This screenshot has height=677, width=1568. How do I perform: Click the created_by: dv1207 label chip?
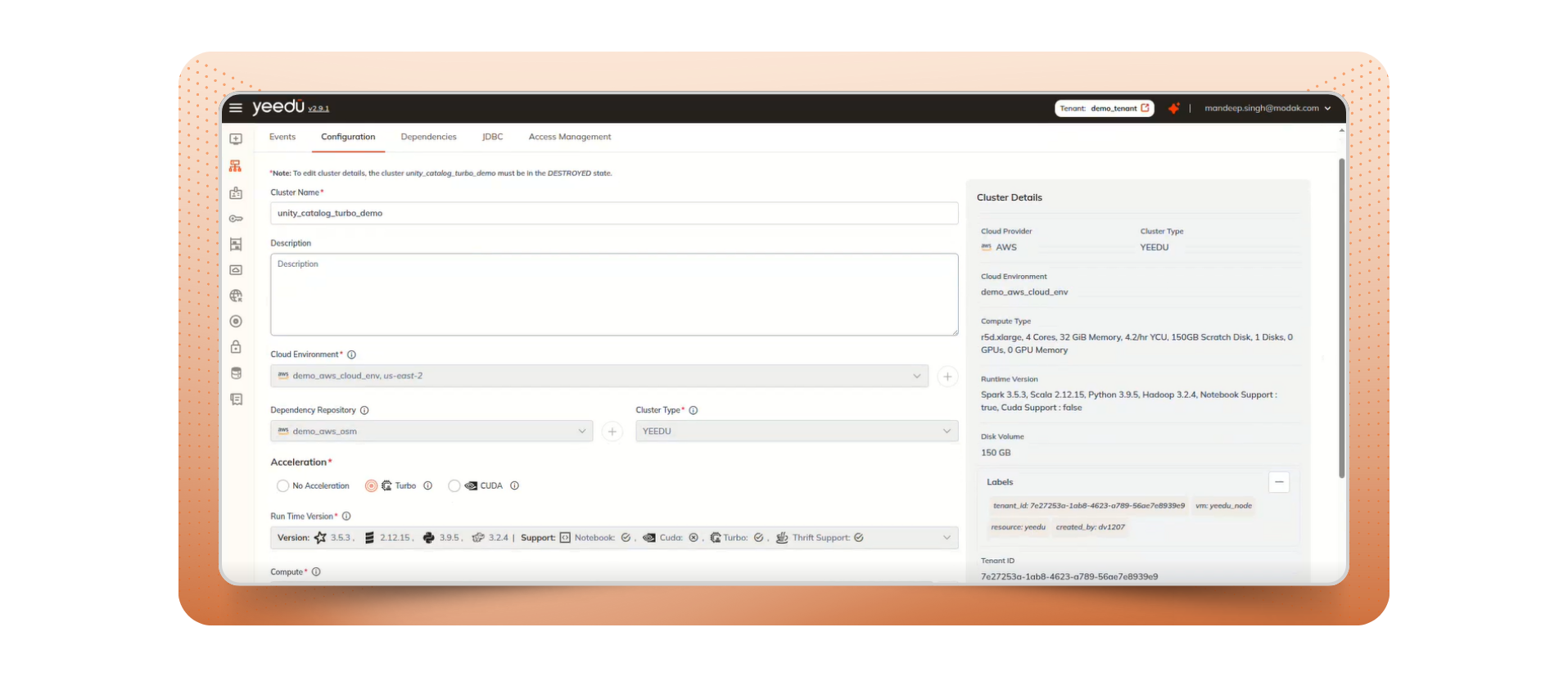coord(1090,527)
